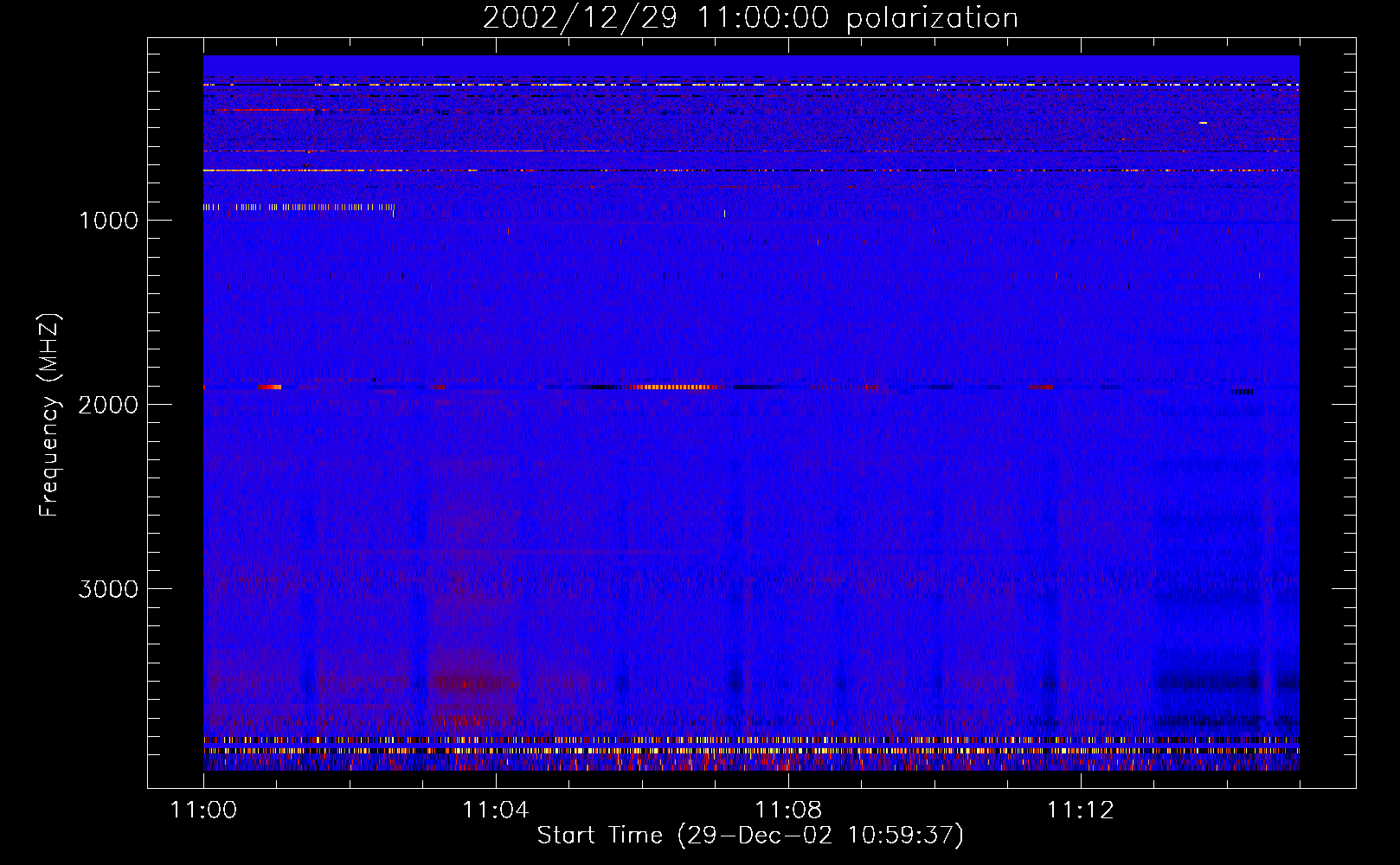Click the '2000' frequency tick label
This screenshot has width=1400, height=865.
[108, 405]
